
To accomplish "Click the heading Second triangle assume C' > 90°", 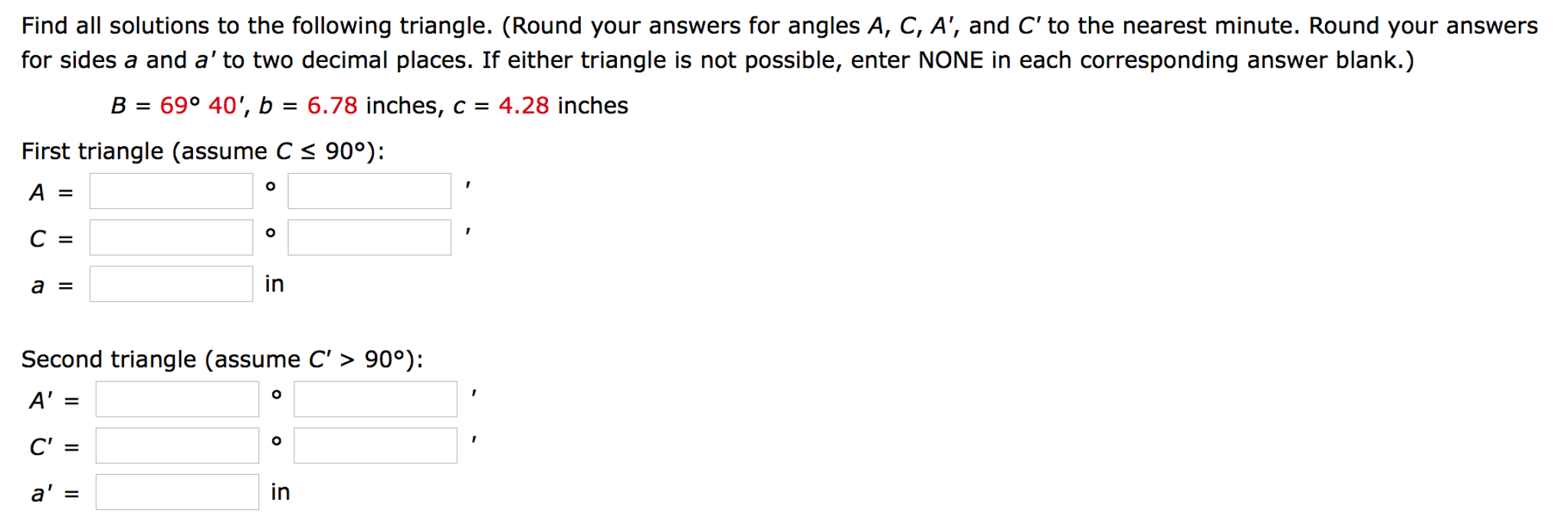I will click(x=221, y=359).
